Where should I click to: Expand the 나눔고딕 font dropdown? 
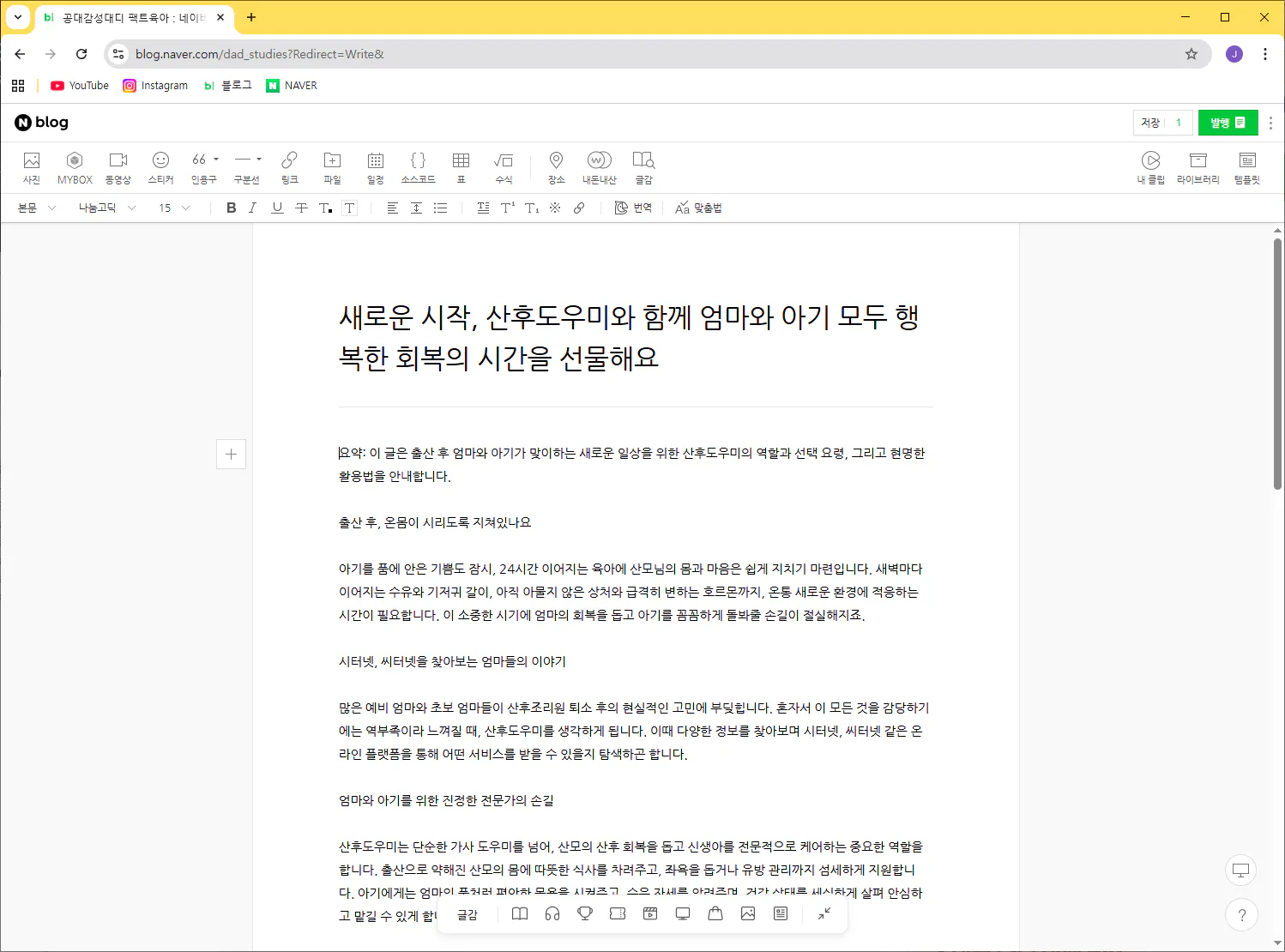[106, 208]
